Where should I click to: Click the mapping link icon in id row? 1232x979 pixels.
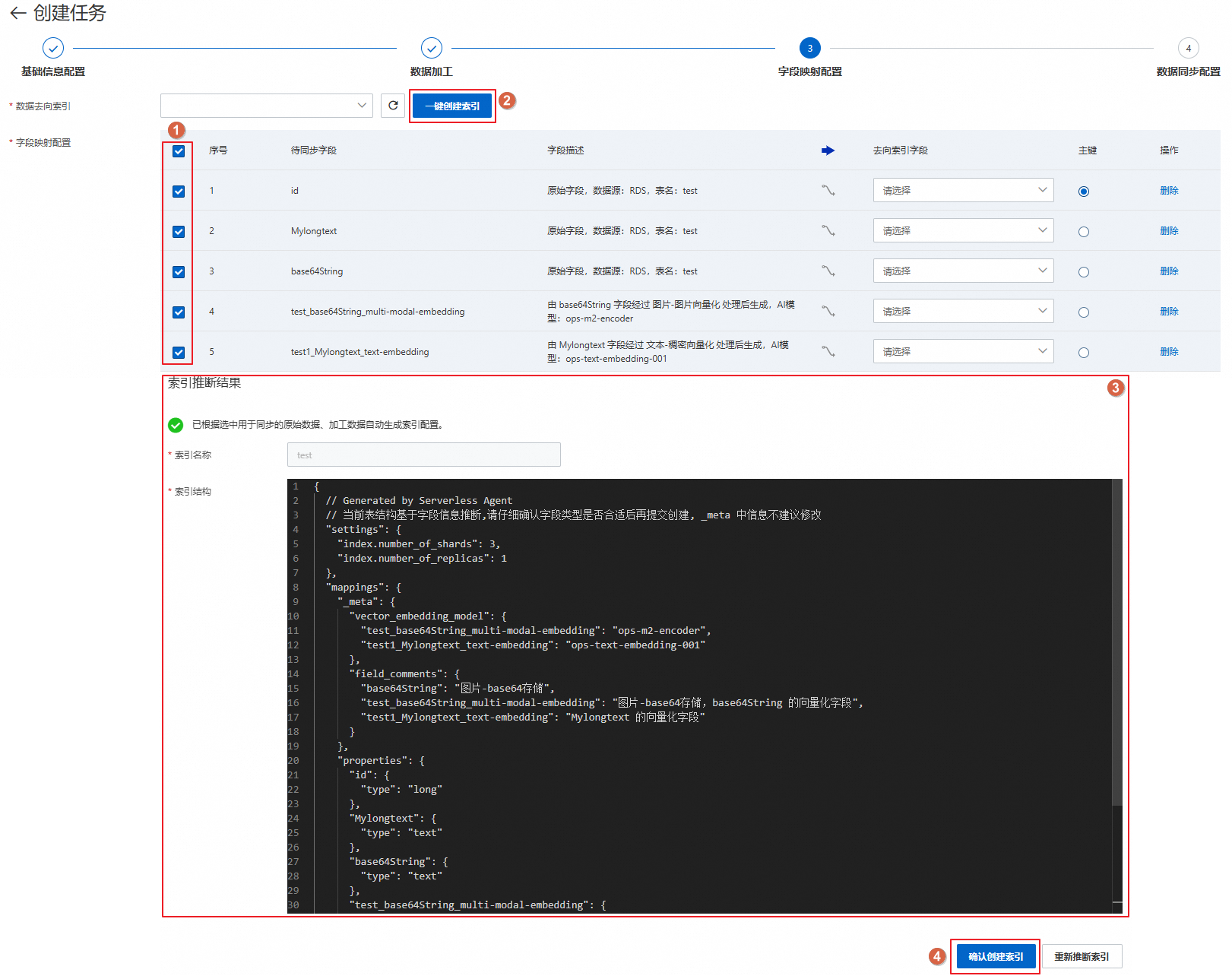pos(828,190)
